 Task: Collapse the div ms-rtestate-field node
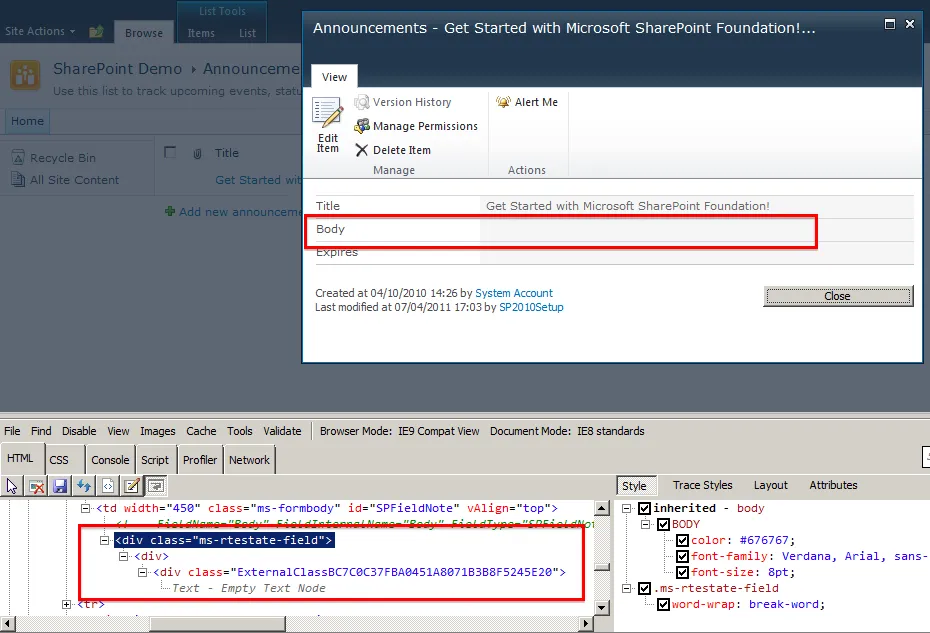(104, 540)
